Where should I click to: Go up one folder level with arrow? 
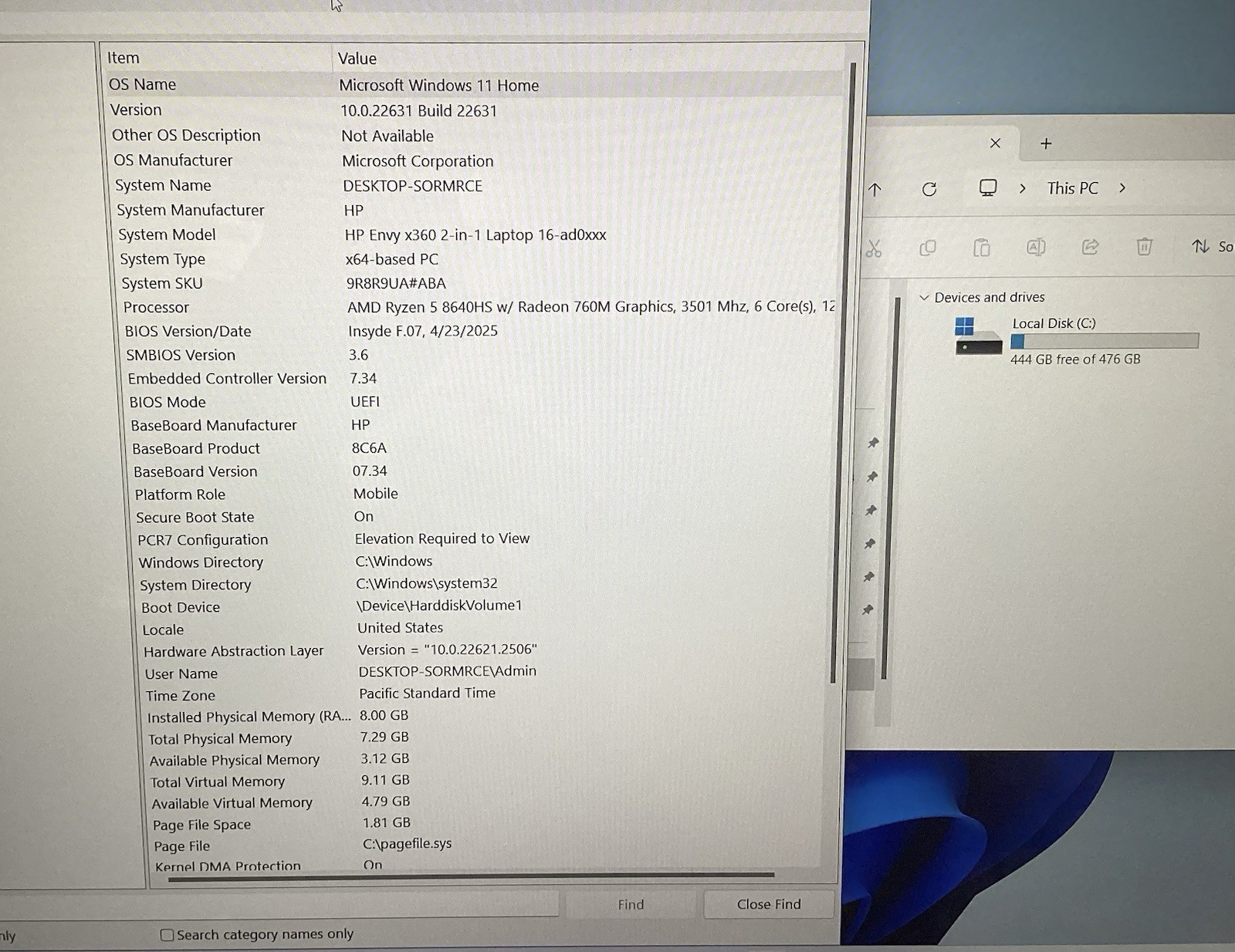pyautogui.click(x=875, y=189)
